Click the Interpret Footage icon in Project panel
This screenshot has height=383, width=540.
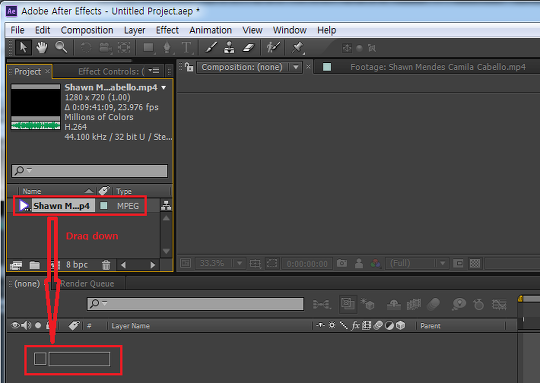[x=16, y=265]
